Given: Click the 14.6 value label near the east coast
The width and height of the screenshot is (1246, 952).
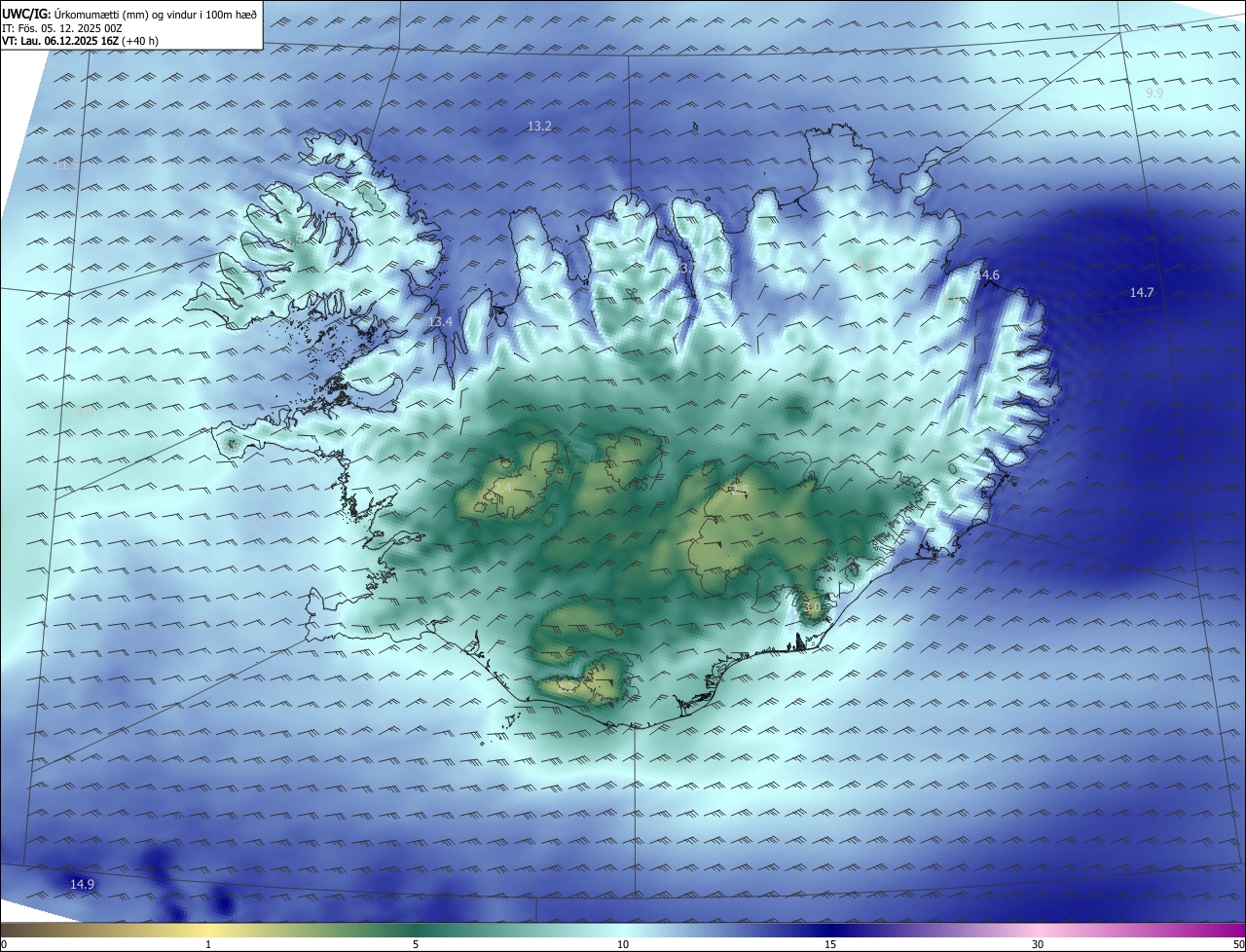Looking at the screenshot, I should point(987,275).
